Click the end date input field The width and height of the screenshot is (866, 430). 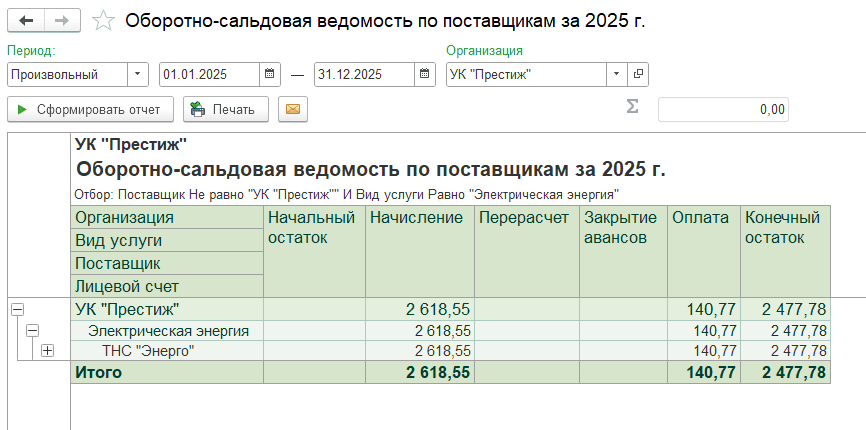[363, 74]
